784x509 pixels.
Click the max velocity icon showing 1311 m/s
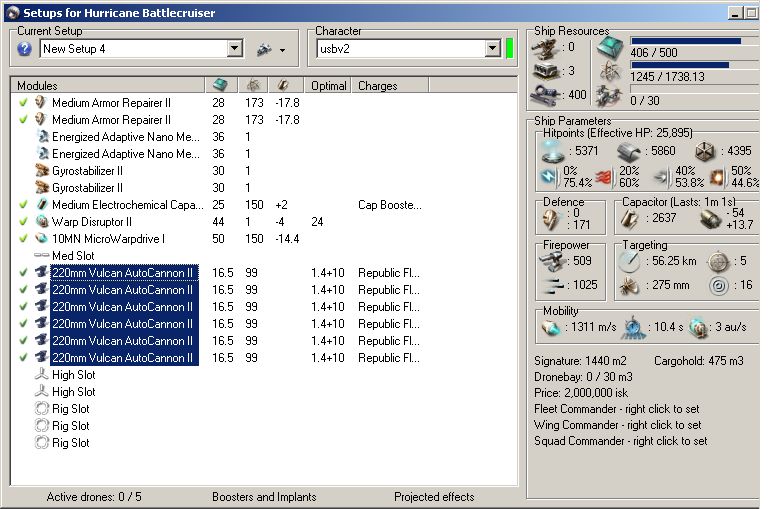(551, 328)
